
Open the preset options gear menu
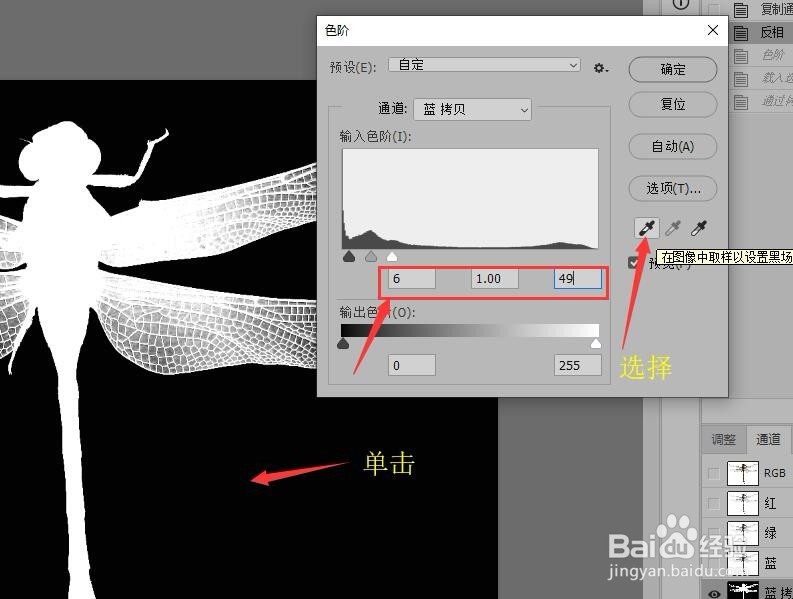(601, 68)
